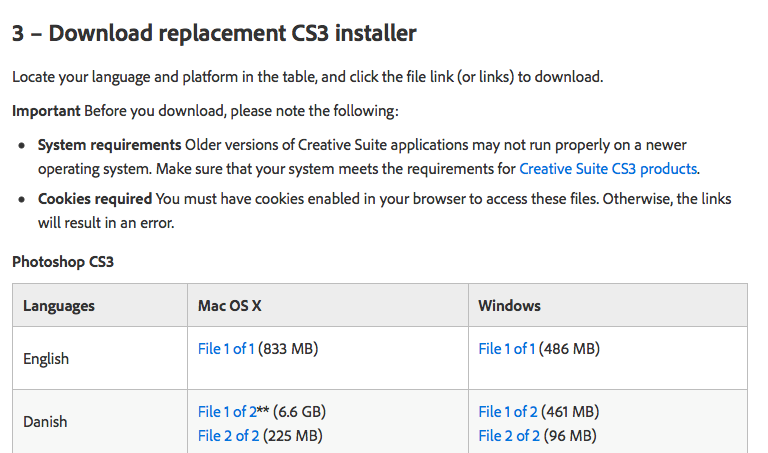768x453 pixels.
Task: Click the bold Cookies required text
Action: [95, 199]
